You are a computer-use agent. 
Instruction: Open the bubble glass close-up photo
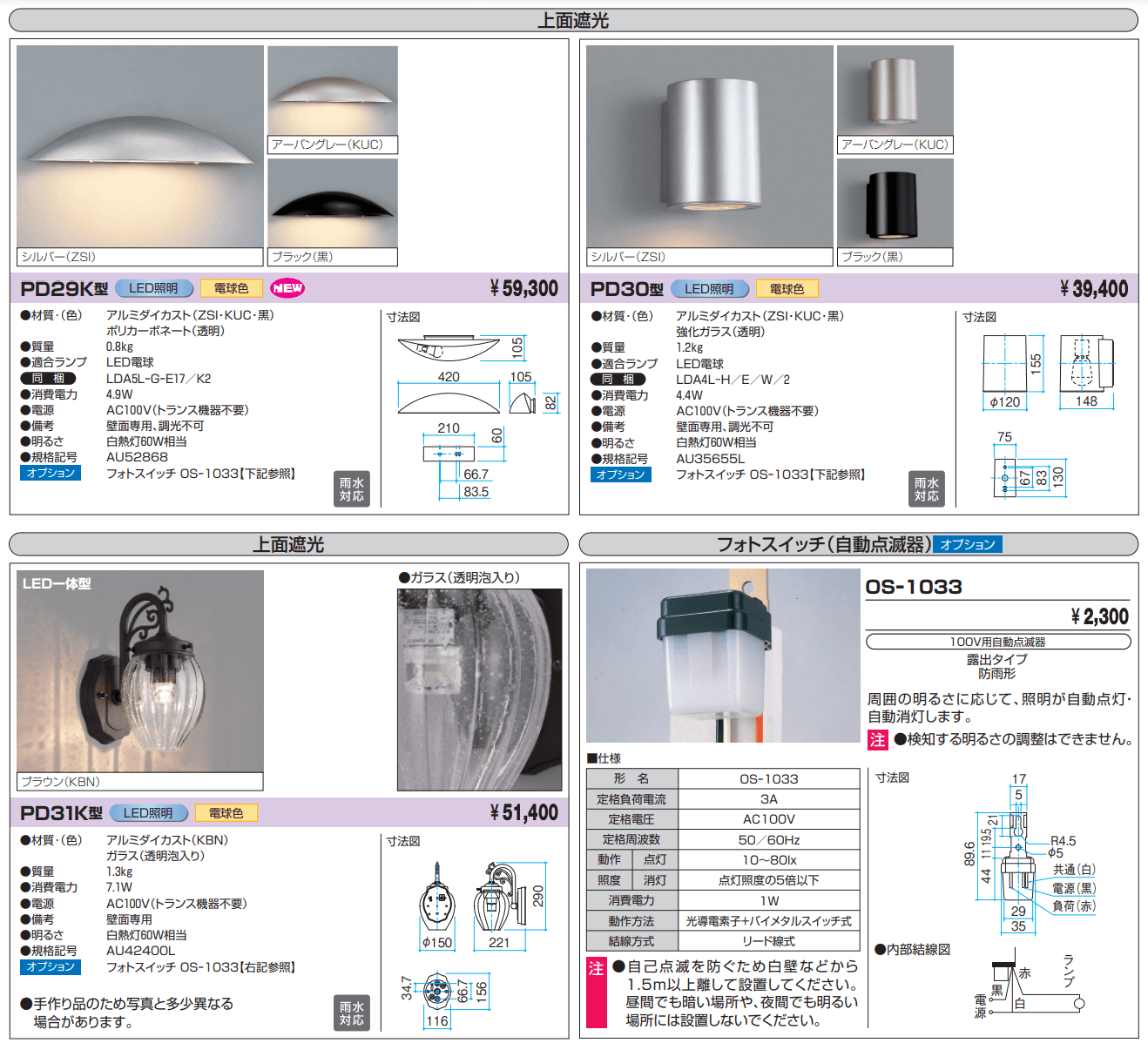pos(479,690)
